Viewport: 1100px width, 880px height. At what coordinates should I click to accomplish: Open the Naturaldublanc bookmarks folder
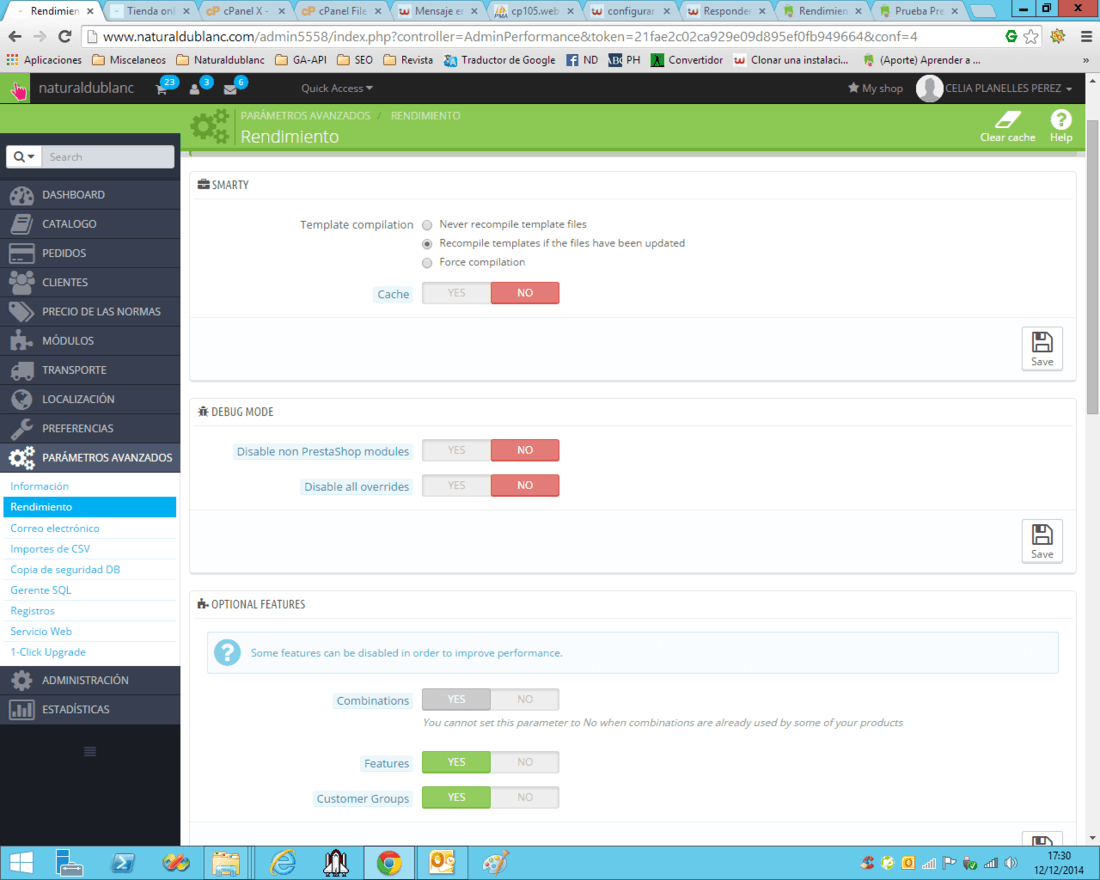pyautogui.click(x=220, y=60)
